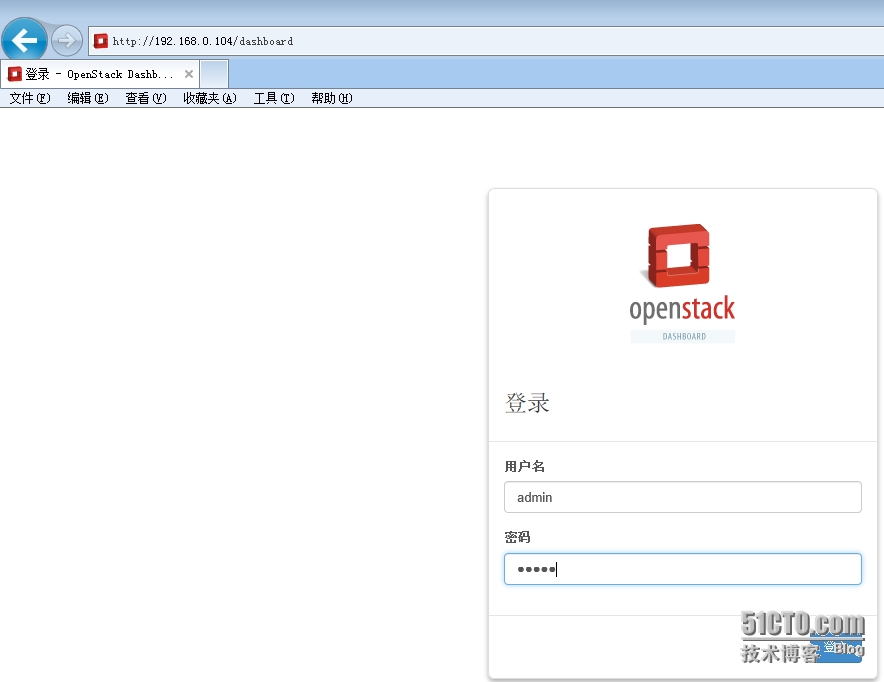Screen dimensions: 884x682
Task: Open the 编辑 (Edit) menu
Action: point(87,98)
